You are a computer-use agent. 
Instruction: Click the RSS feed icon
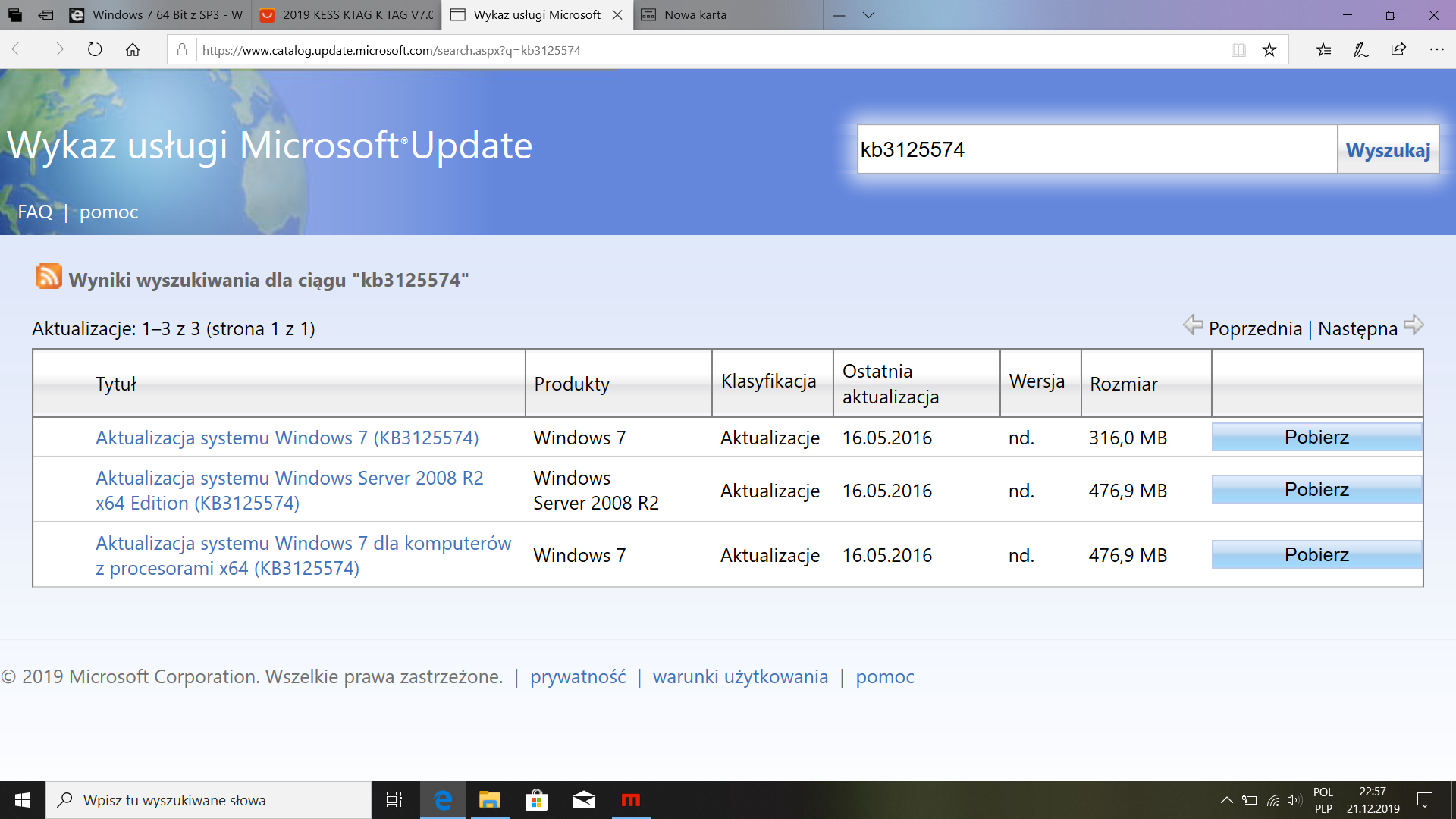pos(49,277)
